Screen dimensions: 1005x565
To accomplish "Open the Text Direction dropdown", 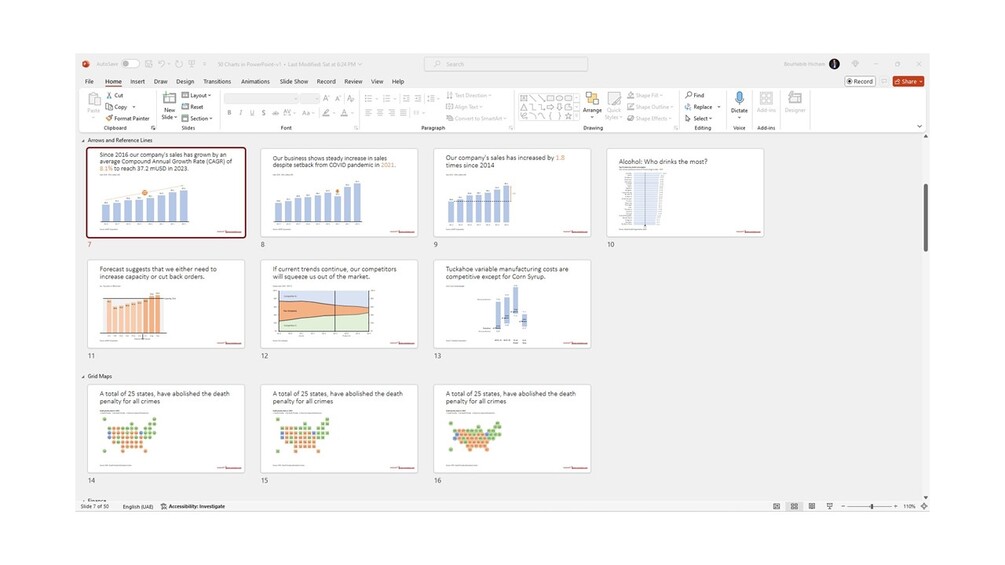I will (x=469, y=95).
